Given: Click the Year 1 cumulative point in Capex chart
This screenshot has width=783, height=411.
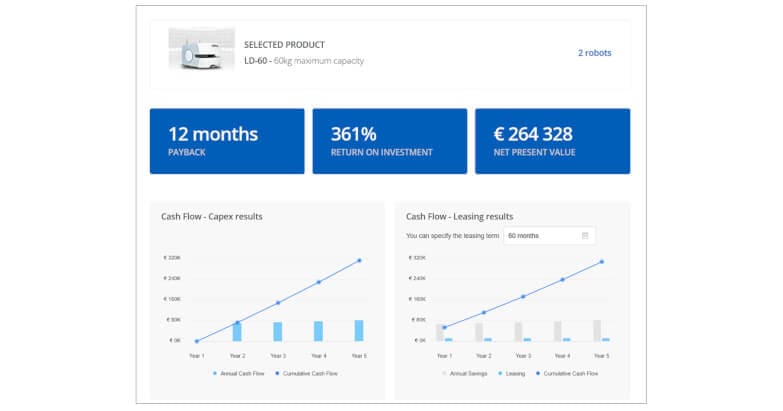Looking at the screenshot, I should click(x=196, y=341).
